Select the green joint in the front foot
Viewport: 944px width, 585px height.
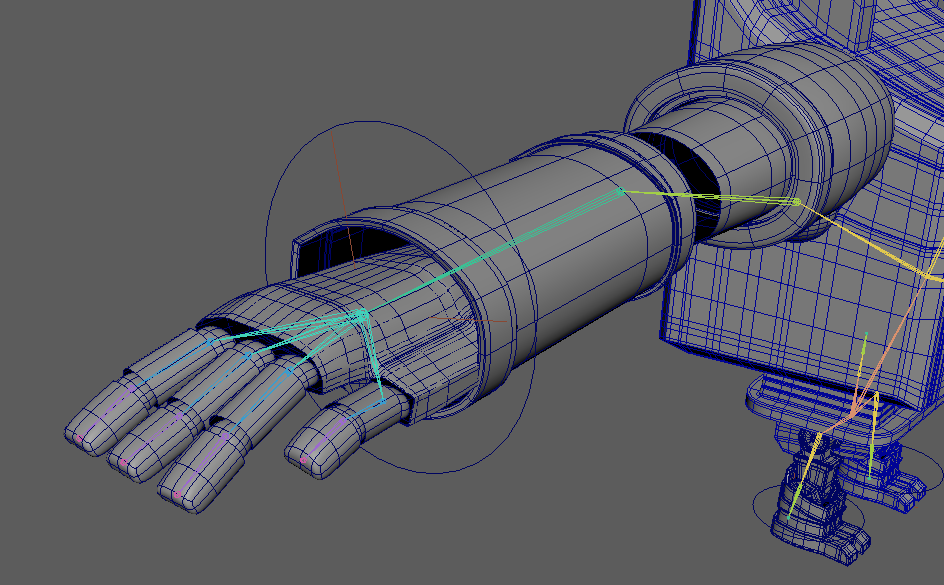tap(789, 517)
